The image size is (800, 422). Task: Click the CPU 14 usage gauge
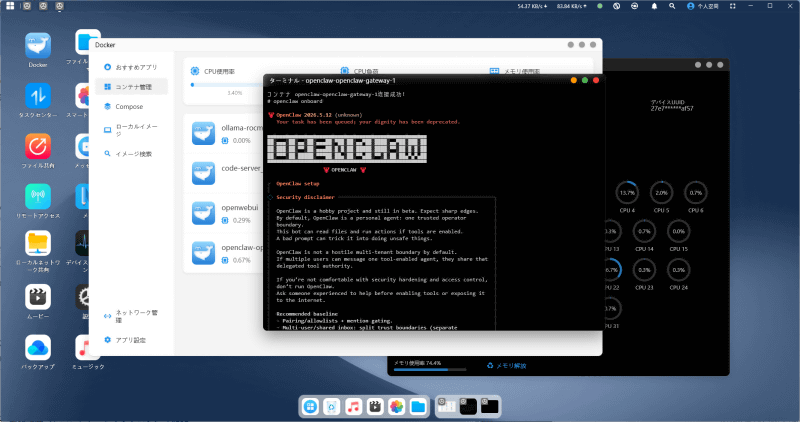click(x=644, y=232)
